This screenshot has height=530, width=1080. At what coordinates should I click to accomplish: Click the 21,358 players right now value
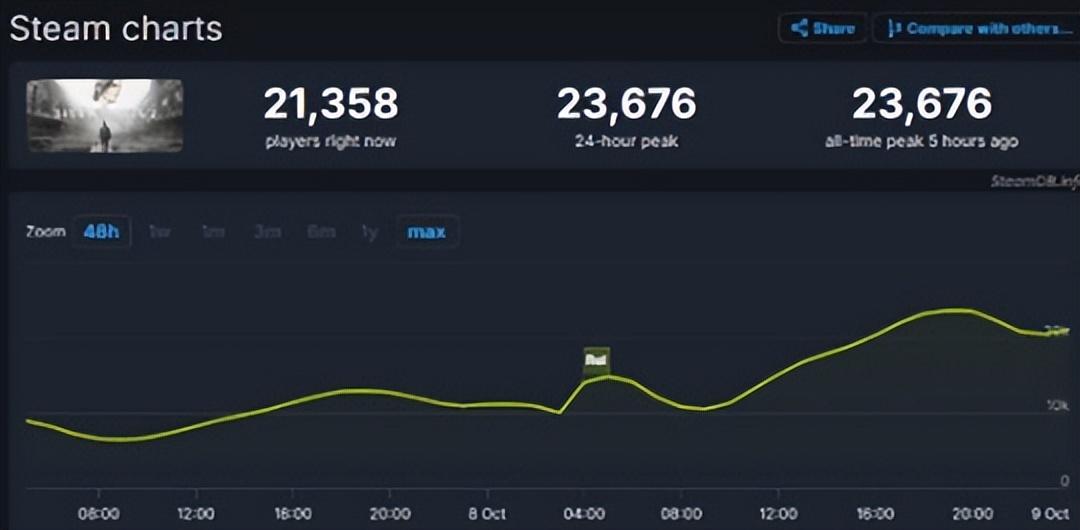tap(331, 103)
